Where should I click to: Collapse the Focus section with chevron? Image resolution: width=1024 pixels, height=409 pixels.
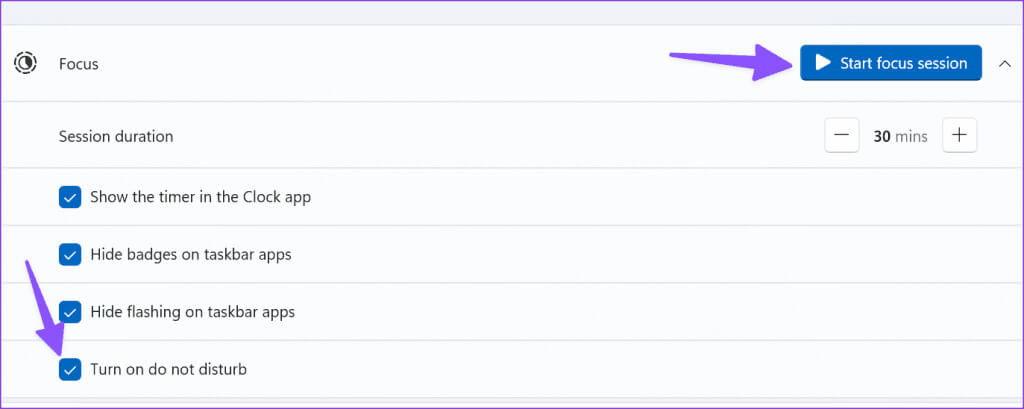point(1005,63)
